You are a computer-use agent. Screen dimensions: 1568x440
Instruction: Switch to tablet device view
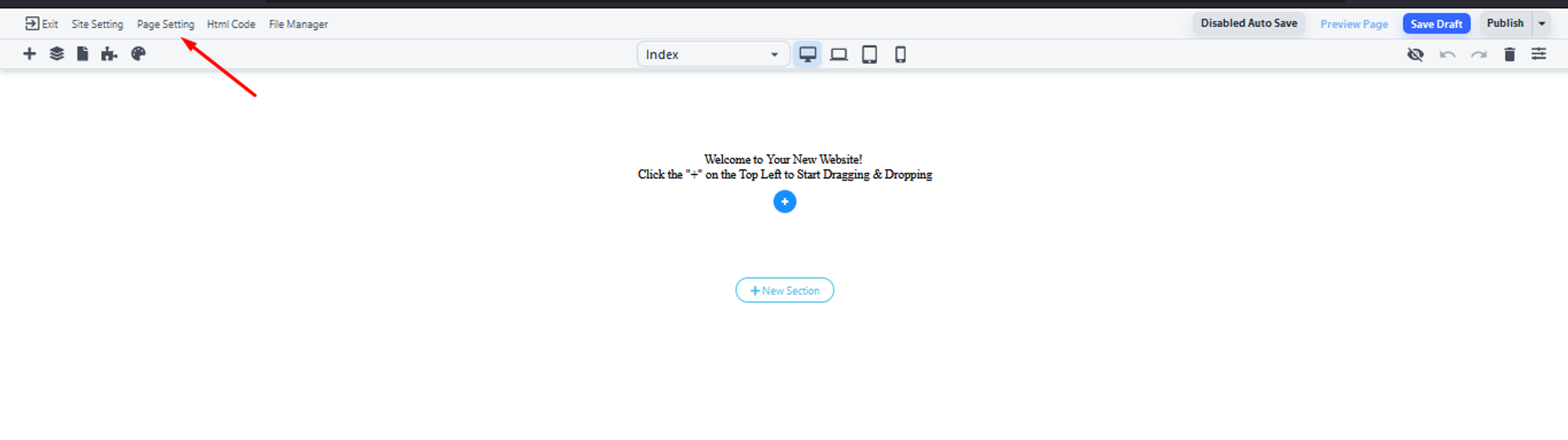[869, 54]
